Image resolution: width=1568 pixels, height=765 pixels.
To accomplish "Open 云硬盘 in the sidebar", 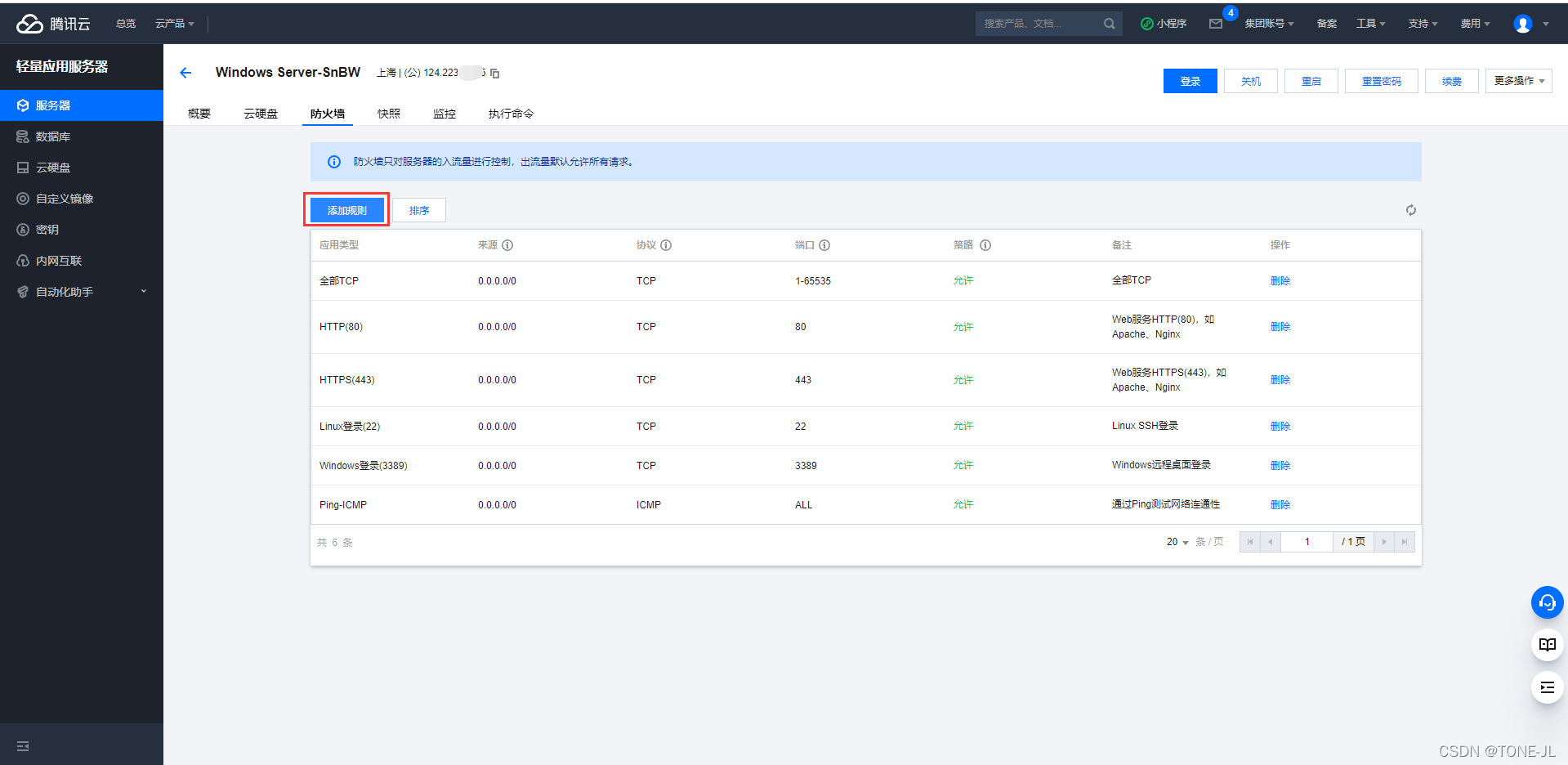I will [x=82, y=168].
